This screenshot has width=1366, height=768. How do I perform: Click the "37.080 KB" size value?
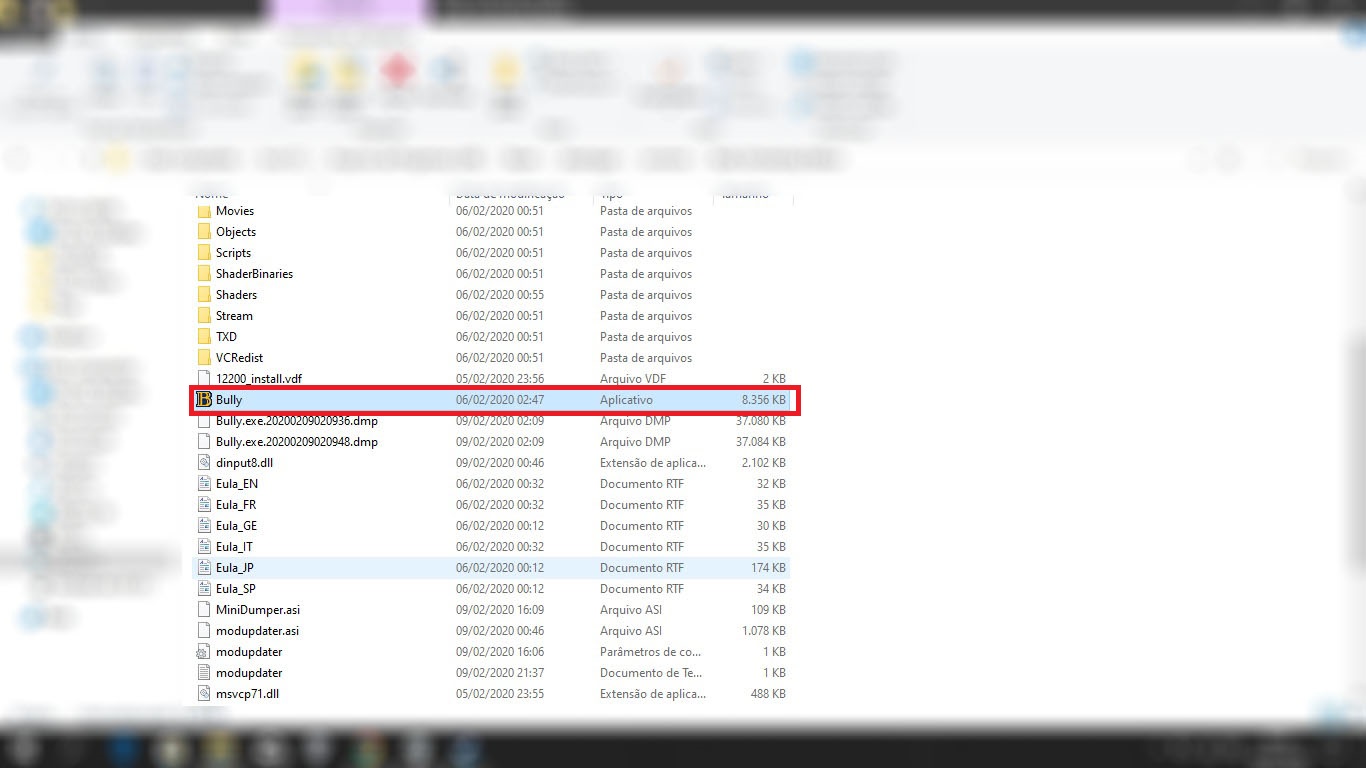pos(760,421)
